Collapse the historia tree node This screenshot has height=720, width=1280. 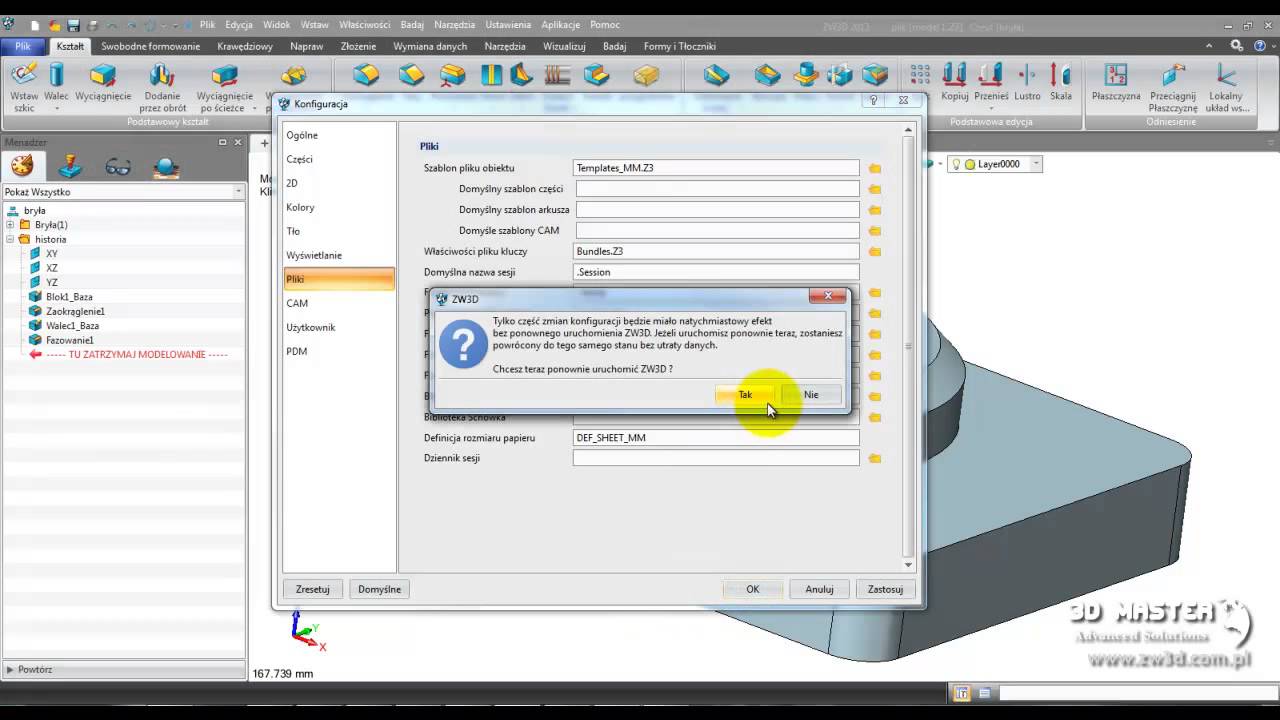point(10,239)
